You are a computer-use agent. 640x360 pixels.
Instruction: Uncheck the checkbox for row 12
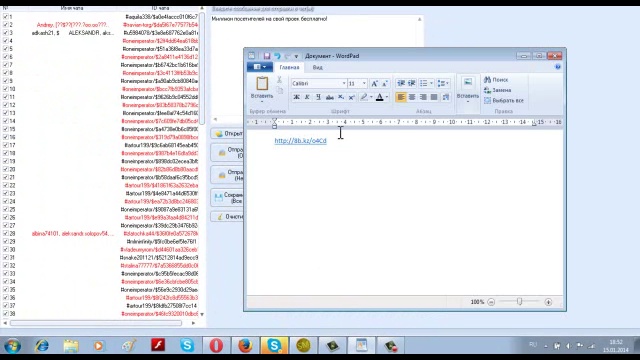tap(6, 105)
